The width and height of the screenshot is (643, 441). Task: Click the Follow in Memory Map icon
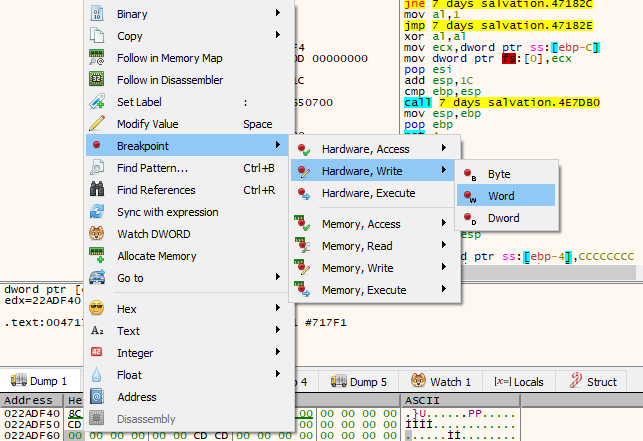pos(97,58)
